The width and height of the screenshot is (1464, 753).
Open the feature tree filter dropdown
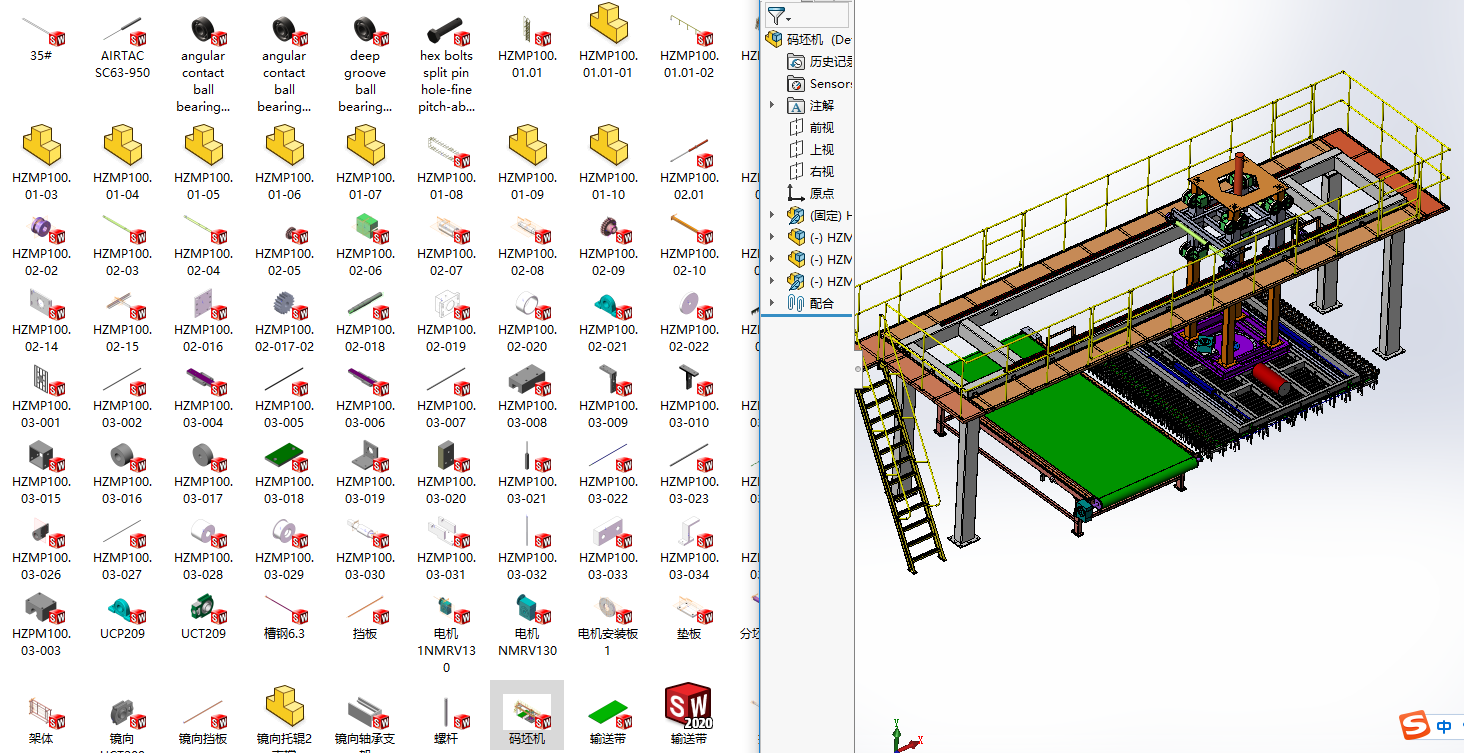tap(778, 15)
